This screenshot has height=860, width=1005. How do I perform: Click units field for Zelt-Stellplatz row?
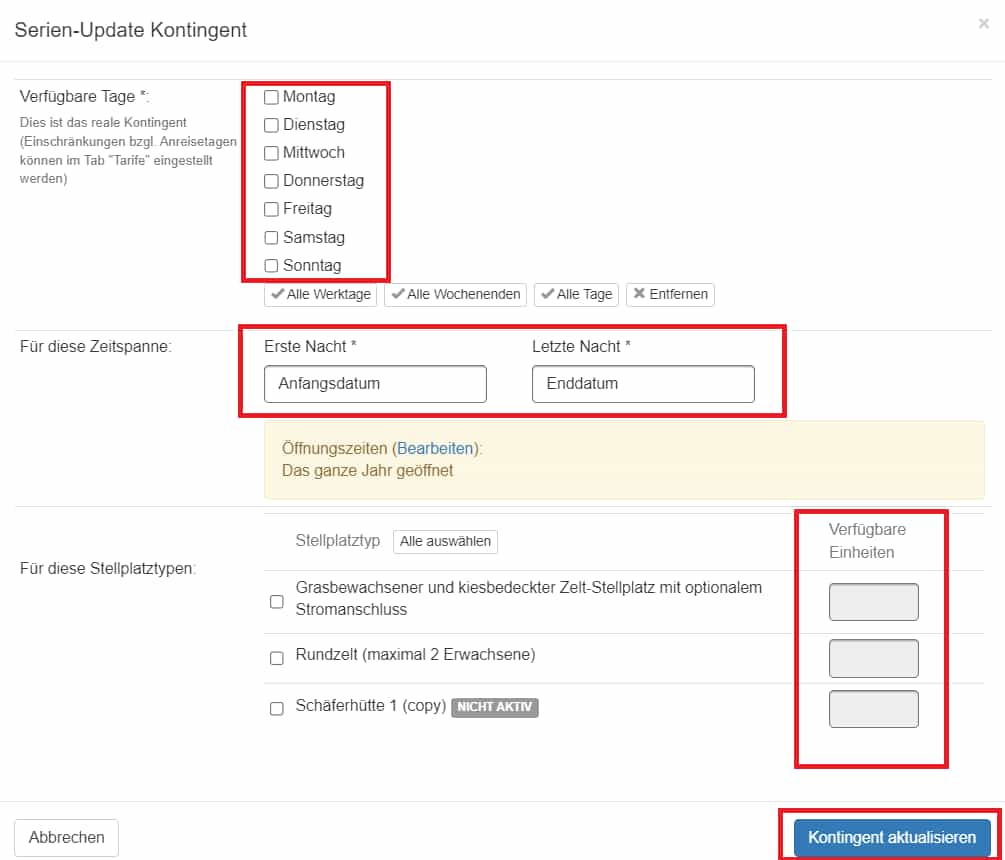click(x=874, y=602)
